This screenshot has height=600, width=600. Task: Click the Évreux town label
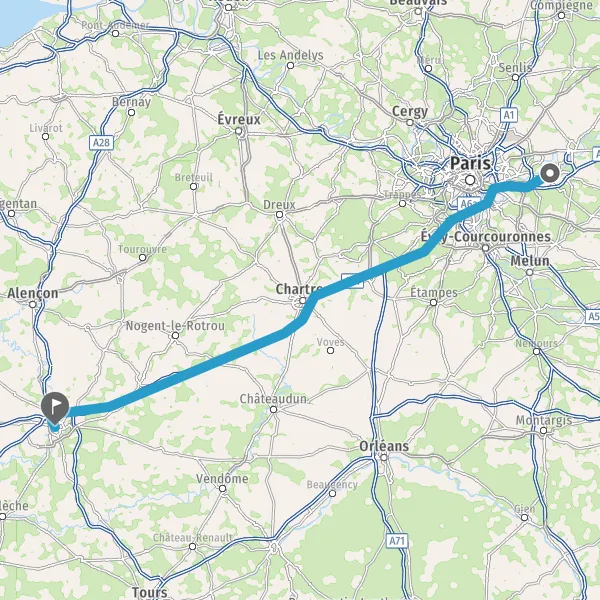(x=239, y=119)
